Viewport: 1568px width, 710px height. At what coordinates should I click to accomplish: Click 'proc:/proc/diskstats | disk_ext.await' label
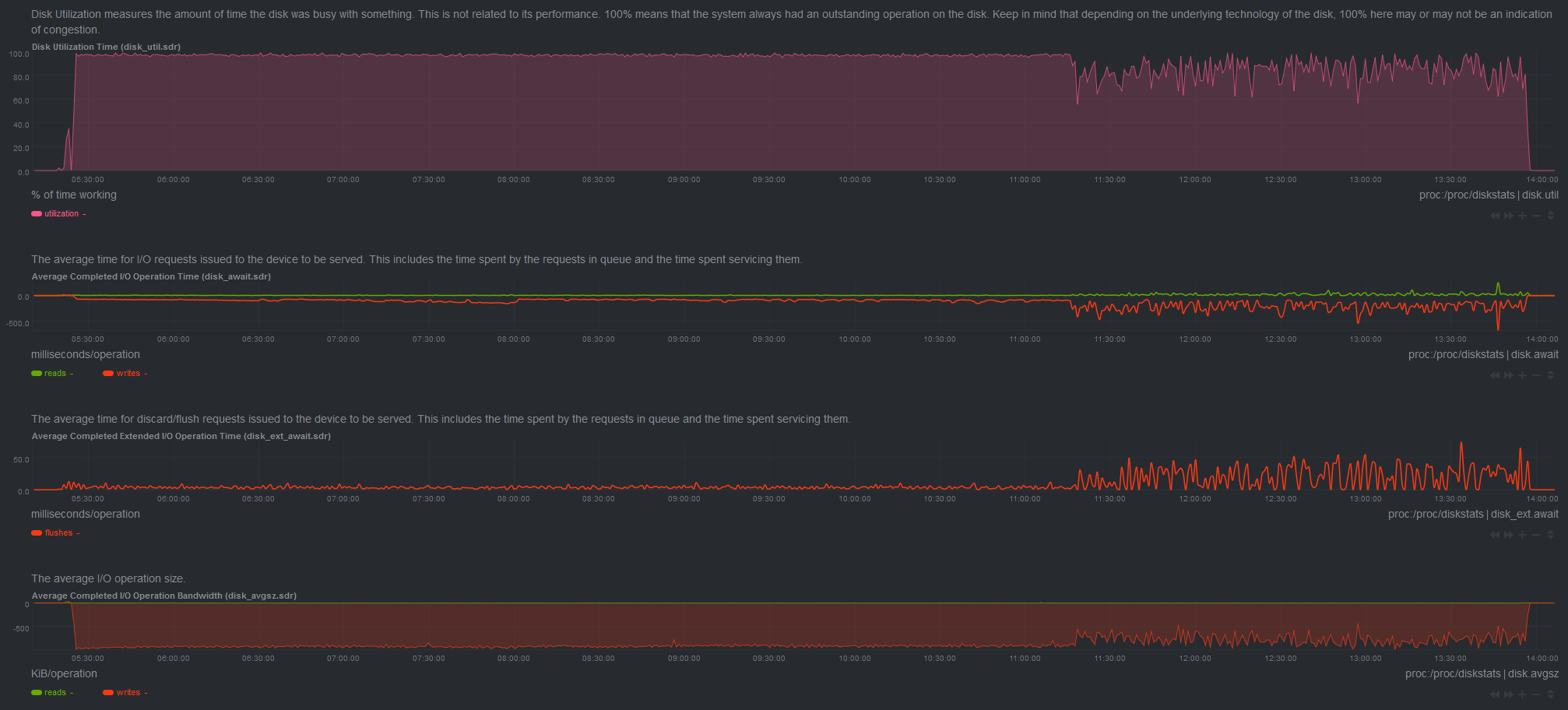[x=1473, y=514]
